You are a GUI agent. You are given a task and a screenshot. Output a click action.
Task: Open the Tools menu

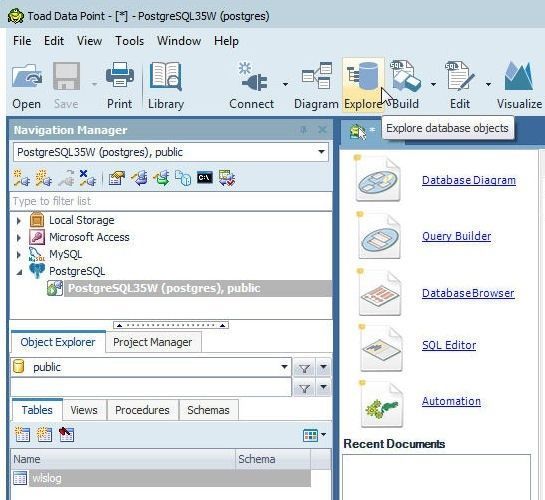(129, 41)
